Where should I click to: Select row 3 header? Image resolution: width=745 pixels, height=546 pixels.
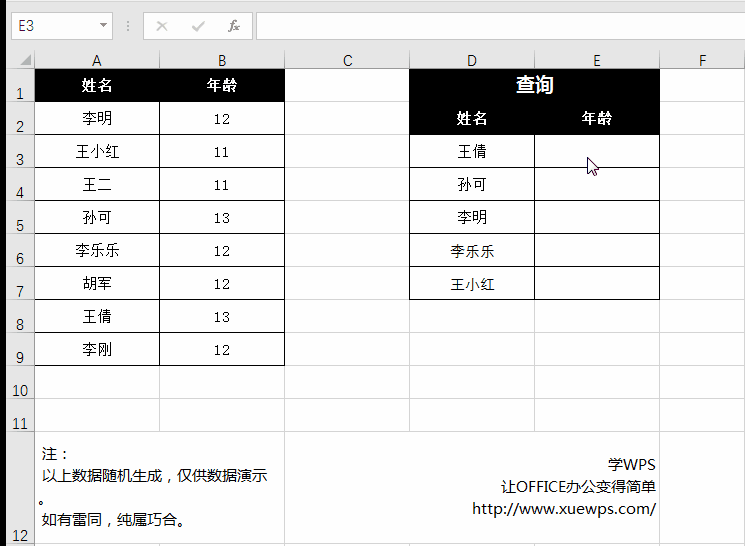click(x=20, y=151)
